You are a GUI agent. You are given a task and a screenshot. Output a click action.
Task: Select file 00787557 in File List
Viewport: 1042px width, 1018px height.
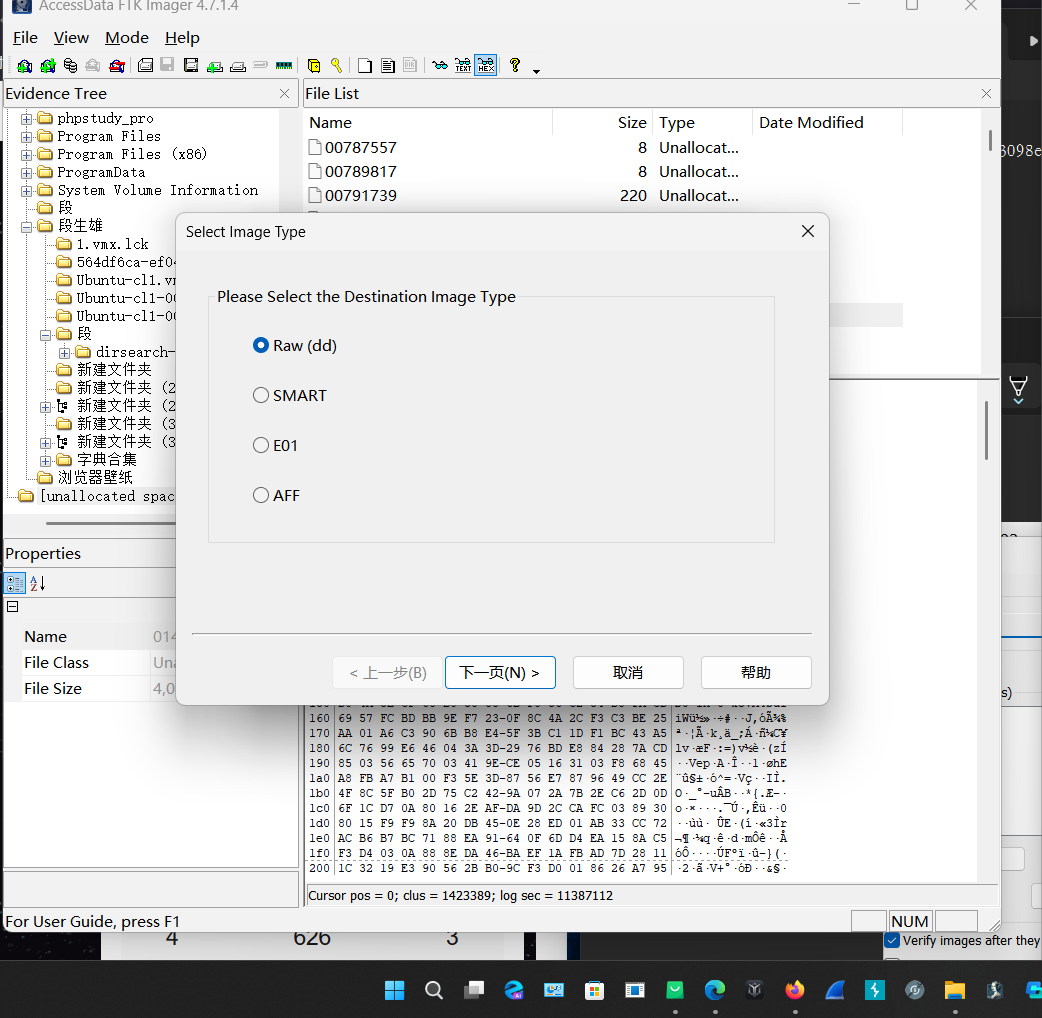360,148
